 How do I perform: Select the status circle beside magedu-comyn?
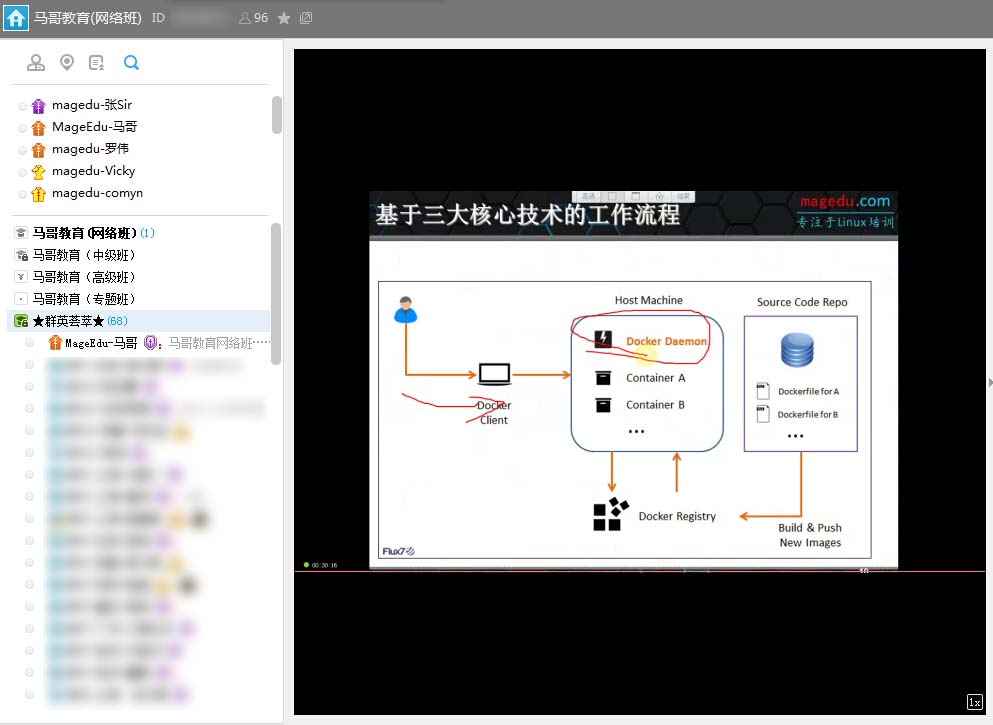coord(23,194)
